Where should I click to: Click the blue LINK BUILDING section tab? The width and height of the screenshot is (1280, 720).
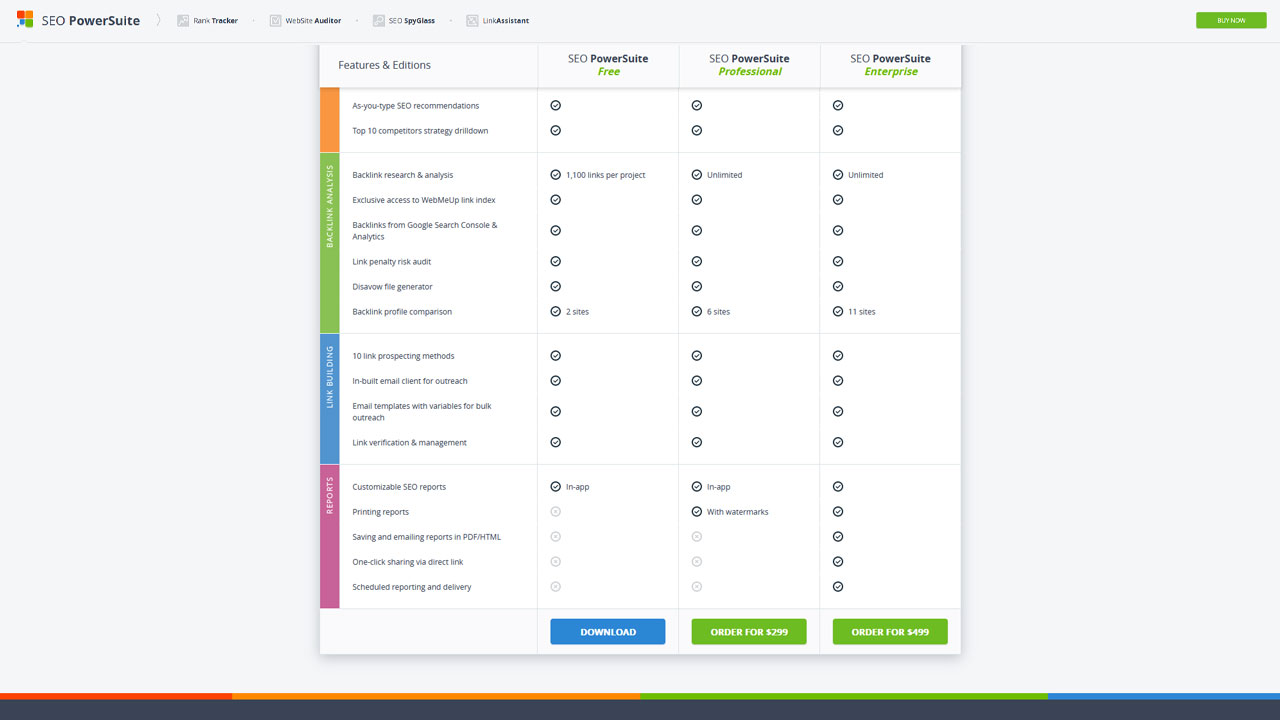[x=330, y=399]
